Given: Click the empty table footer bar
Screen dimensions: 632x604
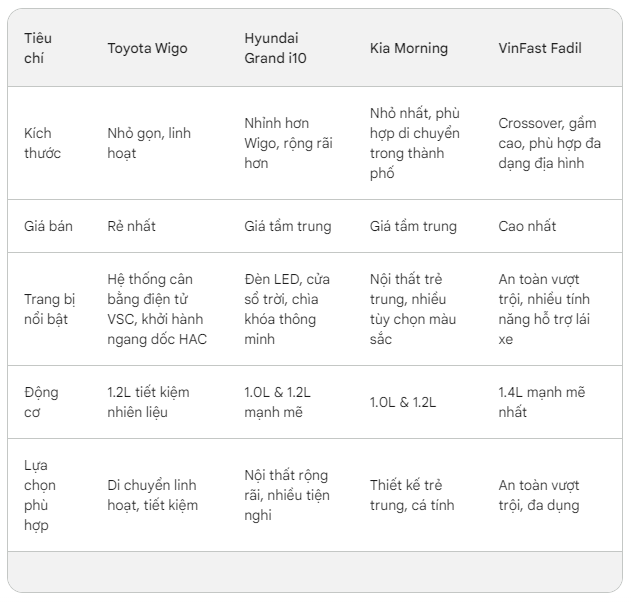Looking at the screenshot, I should (x=315, y=572).
